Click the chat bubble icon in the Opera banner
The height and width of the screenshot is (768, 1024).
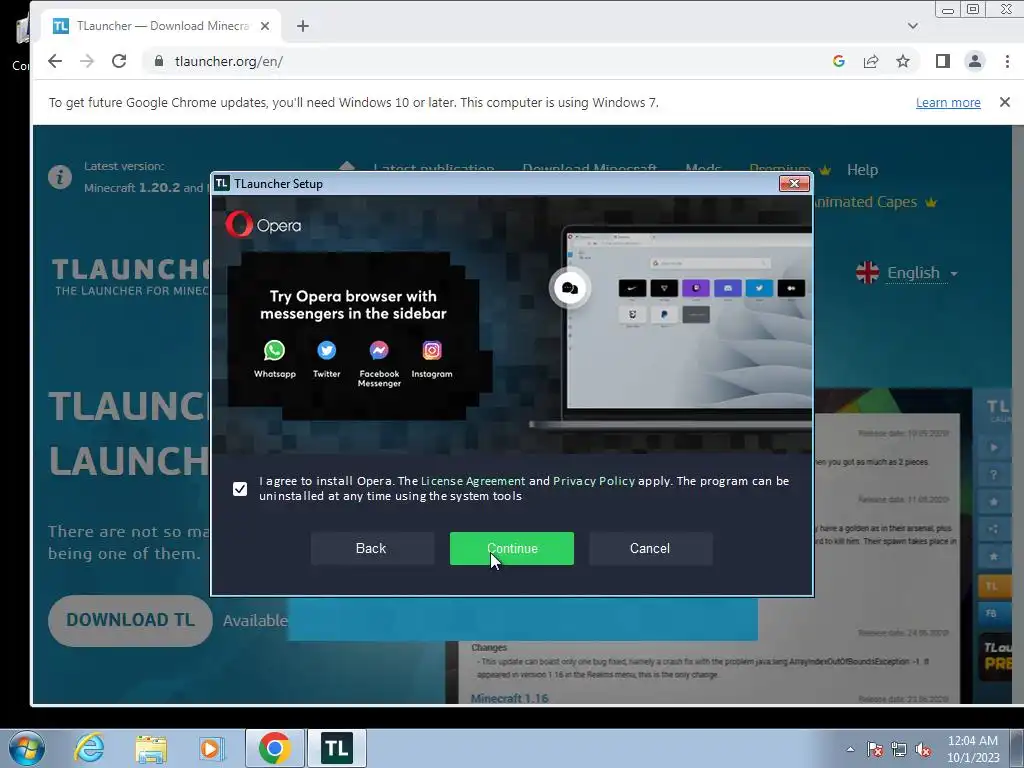click(x=569, y=288)
